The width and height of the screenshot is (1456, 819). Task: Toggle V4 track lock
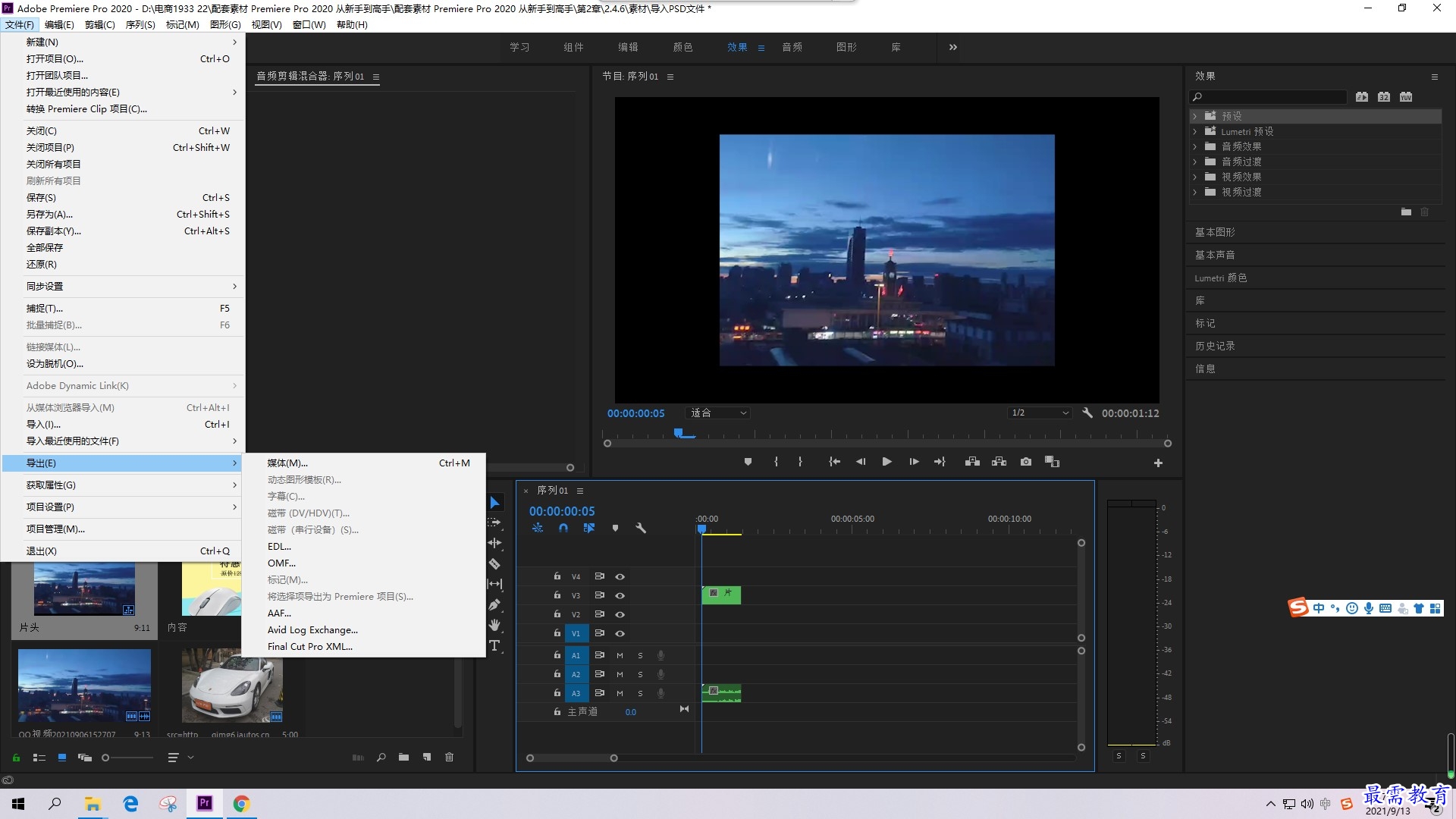coord(557,576)
